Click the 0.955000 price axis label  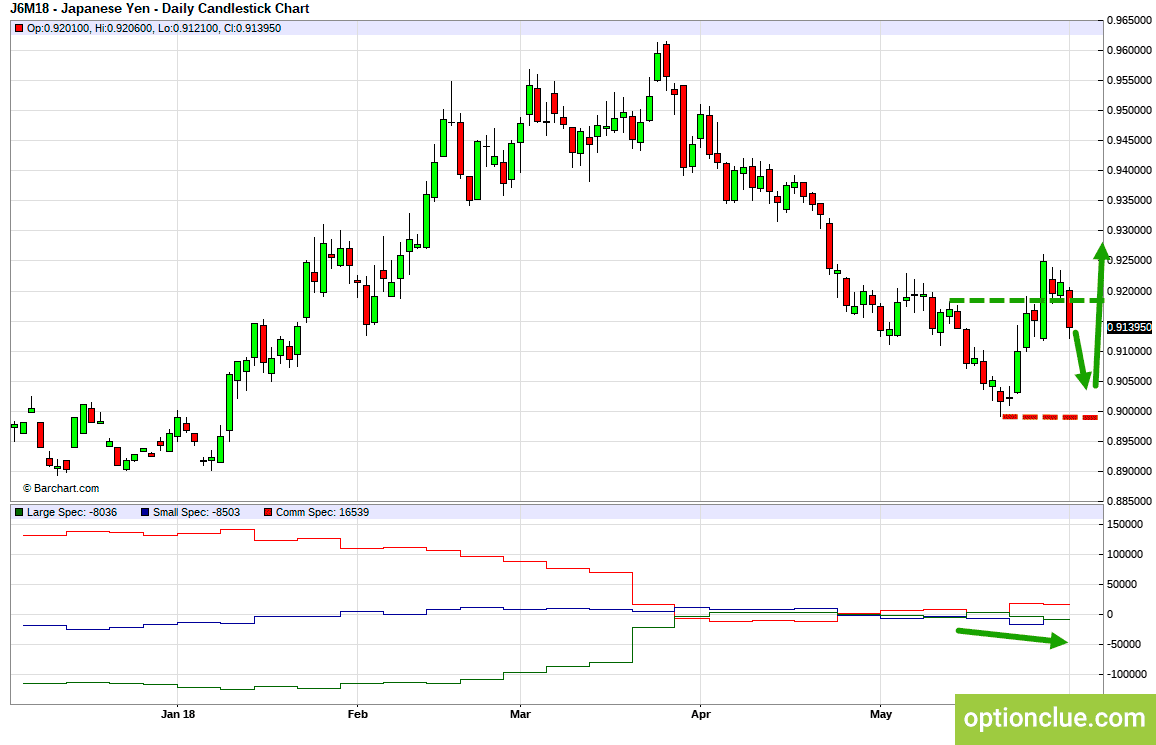[1129, 80]
